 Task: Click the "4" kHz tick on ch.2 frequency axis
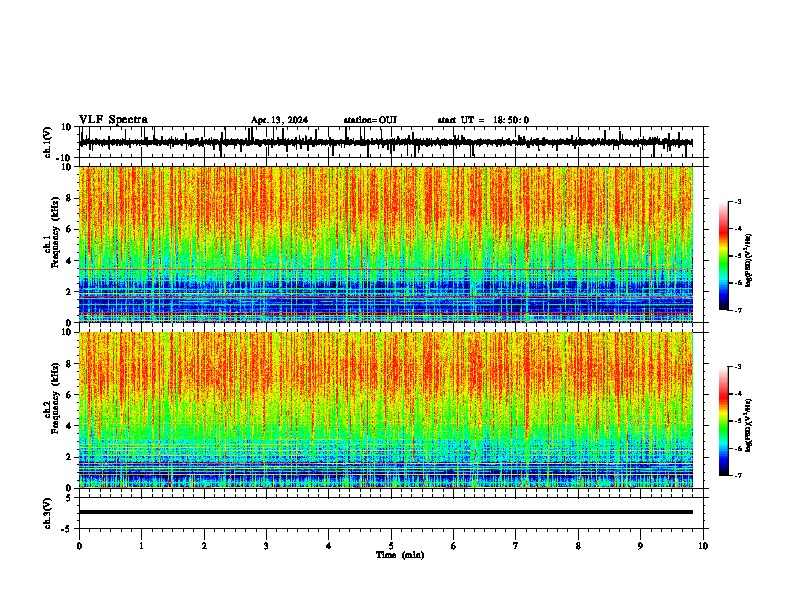[x=70, y=426]
